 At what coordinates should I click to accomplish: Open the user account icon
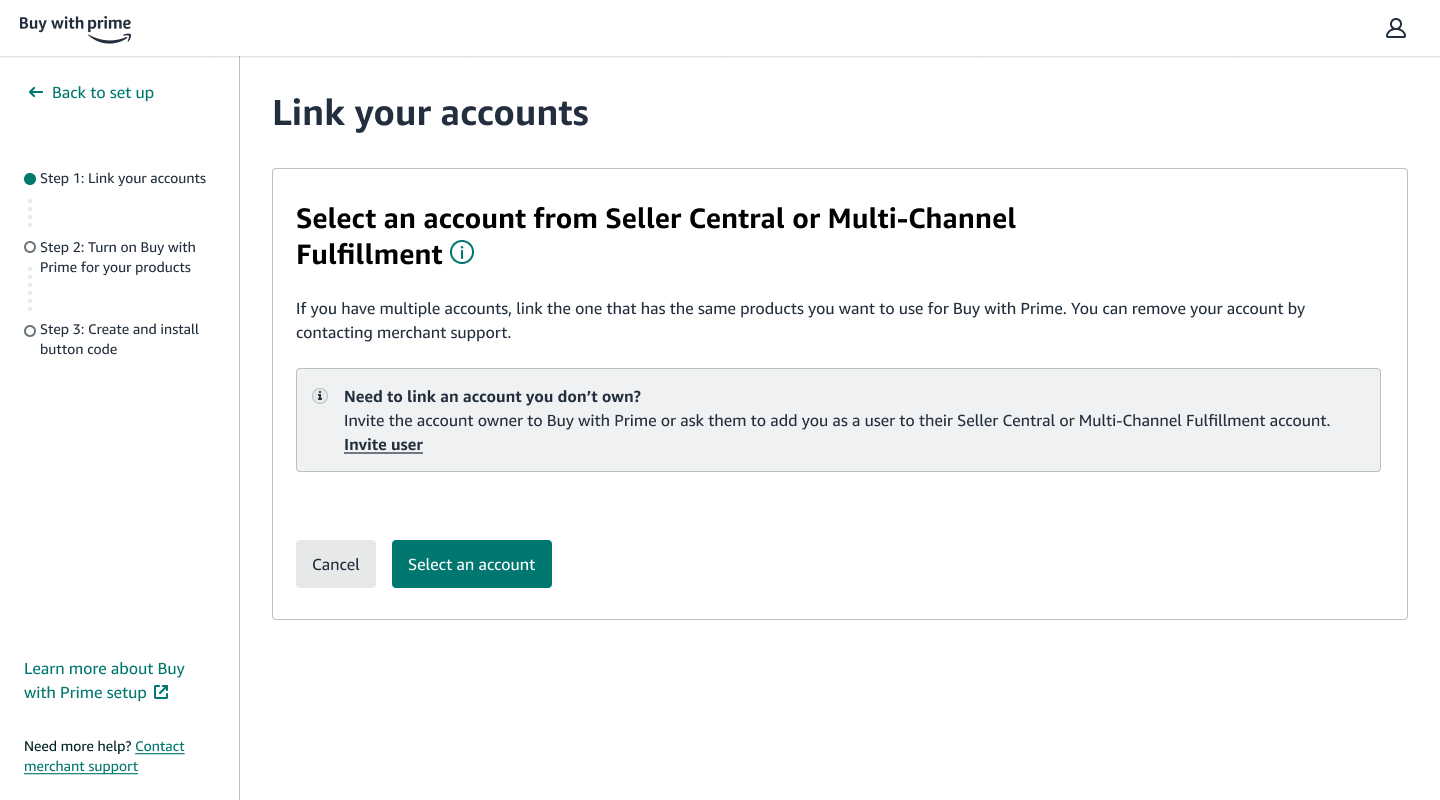tap(1395, 28)
